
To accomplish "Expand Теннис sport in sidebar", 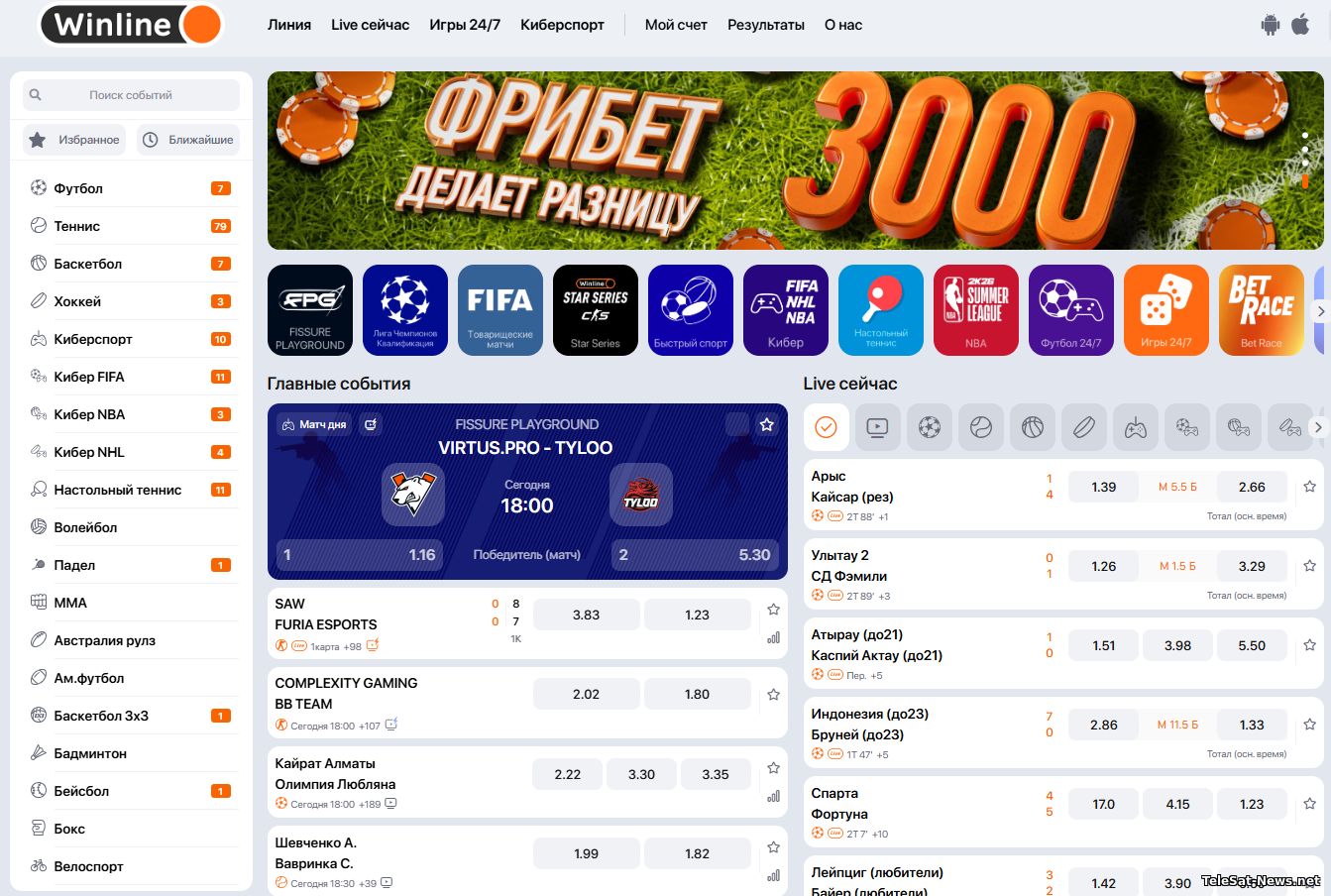I will [130, 226].
